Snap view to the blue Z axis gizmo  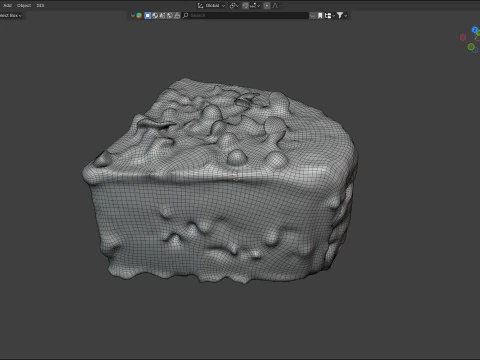pyautogui.click(x=475, y=30)
